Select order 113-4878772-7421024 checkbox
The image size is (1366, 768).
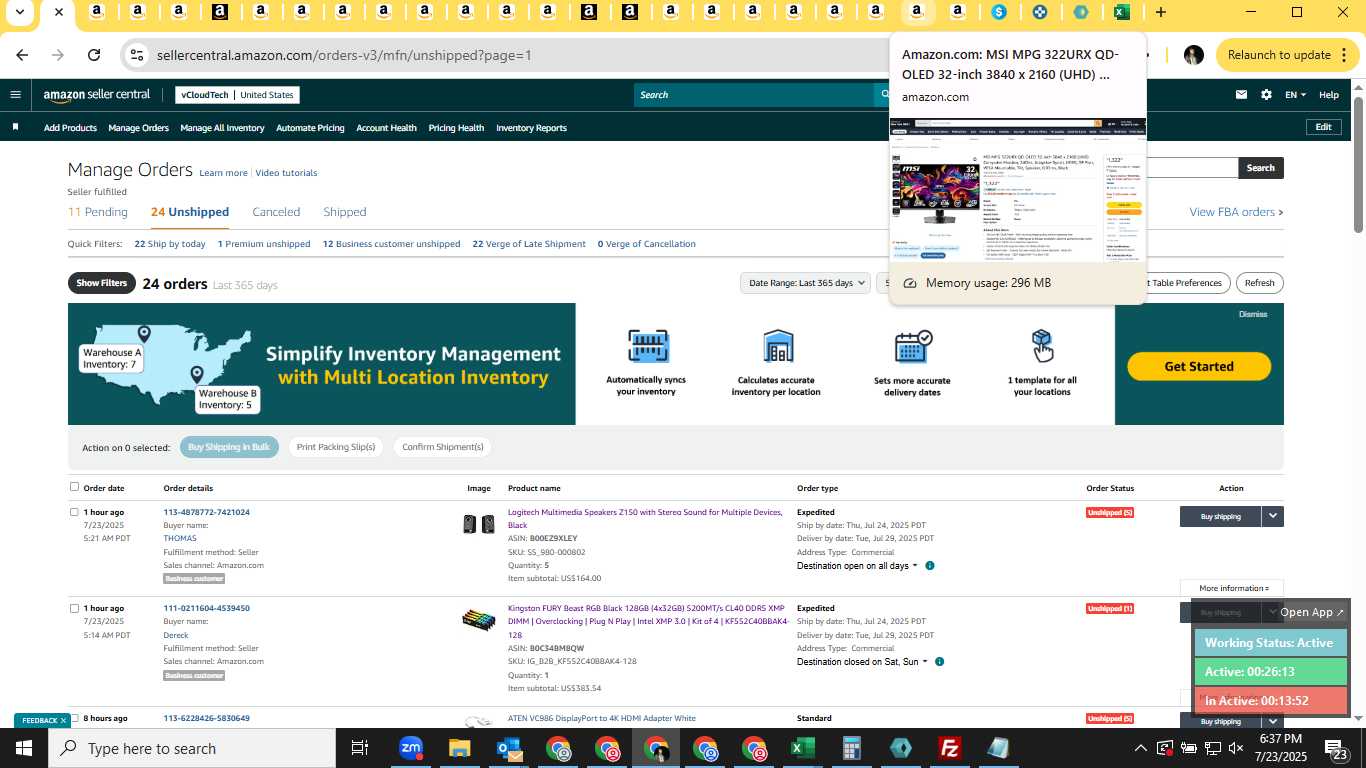[74, 512]
